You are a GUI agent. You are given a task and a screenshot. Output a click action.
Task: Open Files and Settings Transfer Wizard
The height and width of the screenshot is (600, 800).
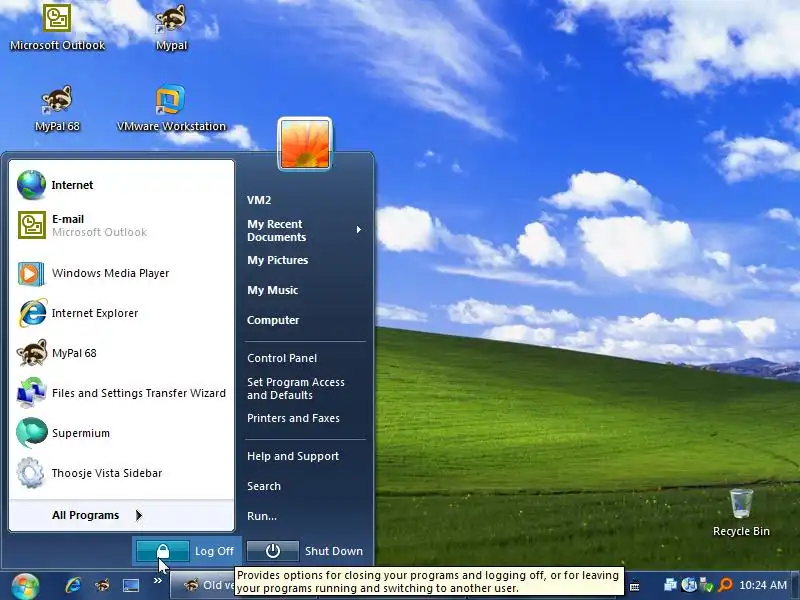pos(121,393)
